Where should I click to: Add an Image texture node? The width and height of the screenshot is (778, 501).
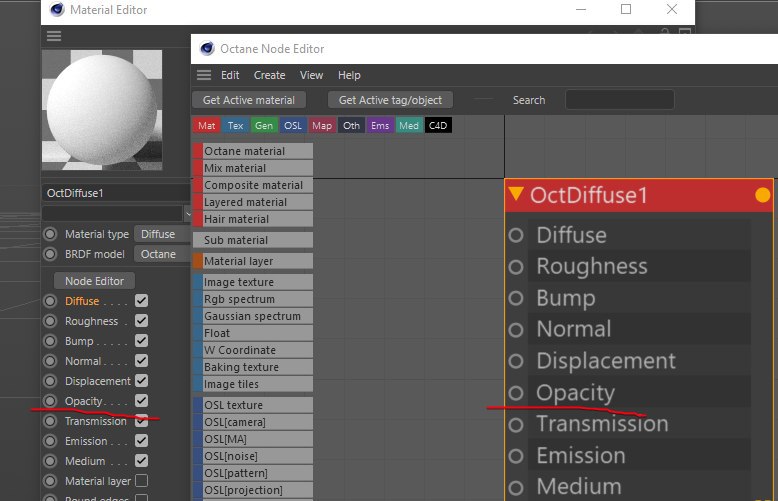(x=253, y=282)
